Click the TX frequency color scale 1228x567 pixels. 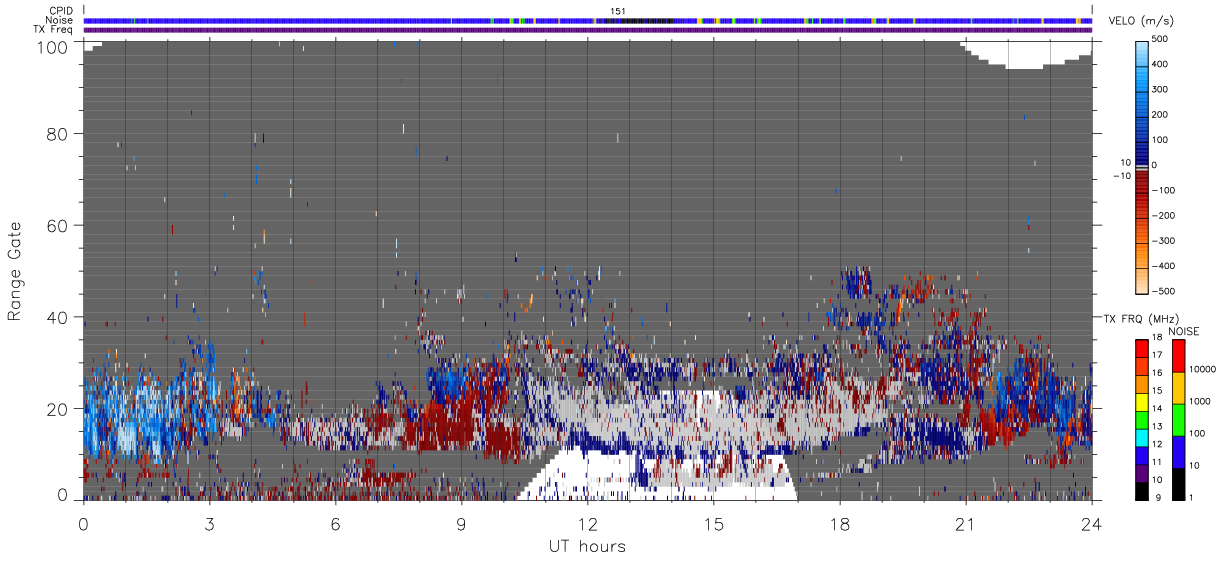point(1142,420)
